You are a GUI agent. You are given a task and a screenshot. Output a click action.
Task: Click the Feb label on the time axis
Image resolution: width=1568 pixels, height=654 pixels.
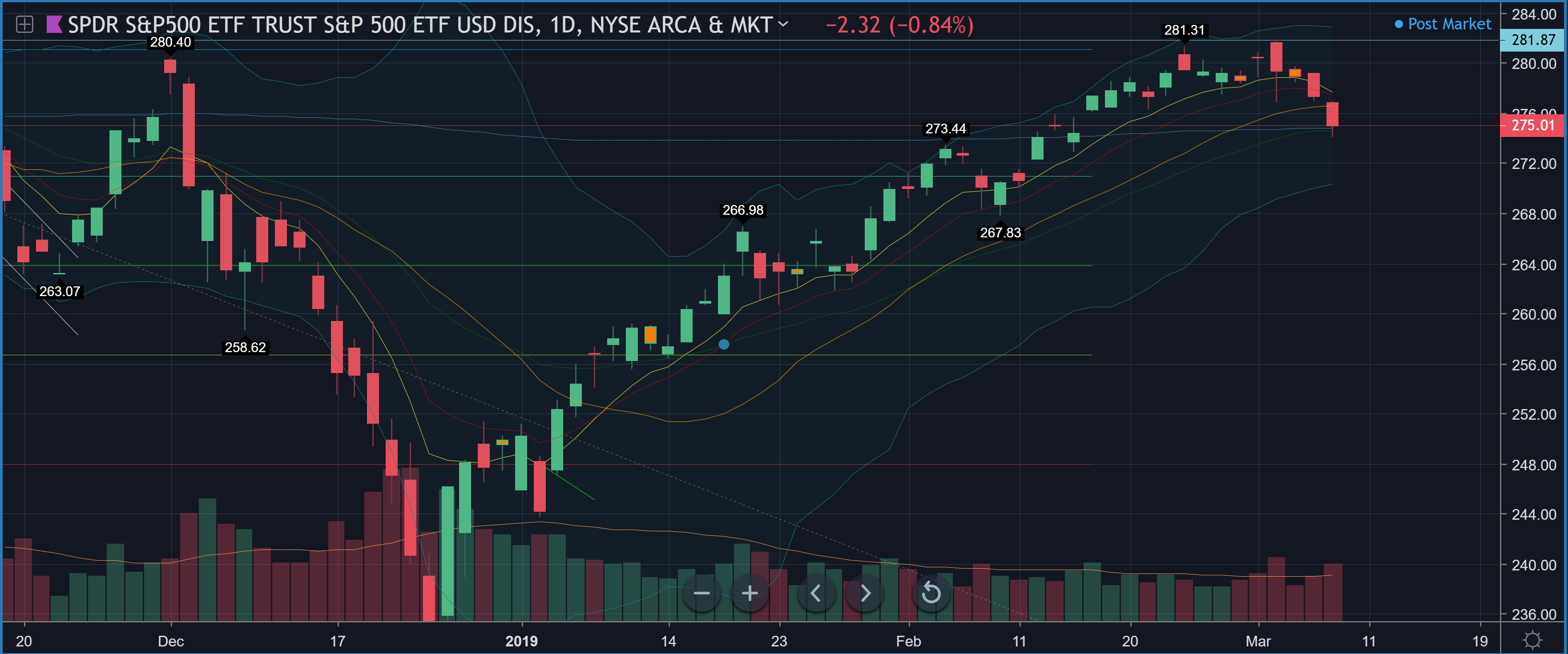point(908,641)
